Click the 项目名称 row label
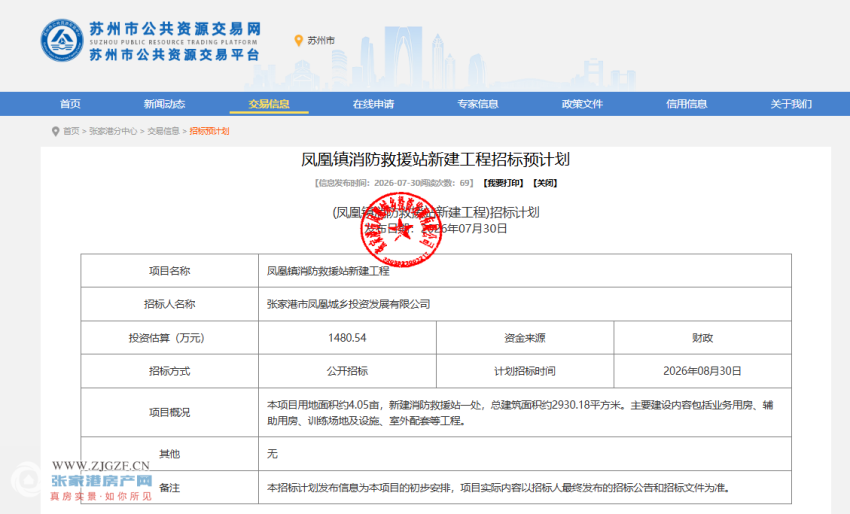This screenshot has width=850, height=514. tap(170, 271)
